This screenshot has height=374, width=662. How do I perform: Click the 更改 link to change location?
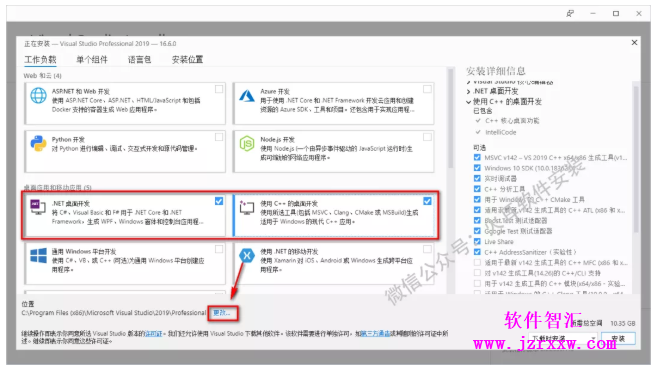221,313
